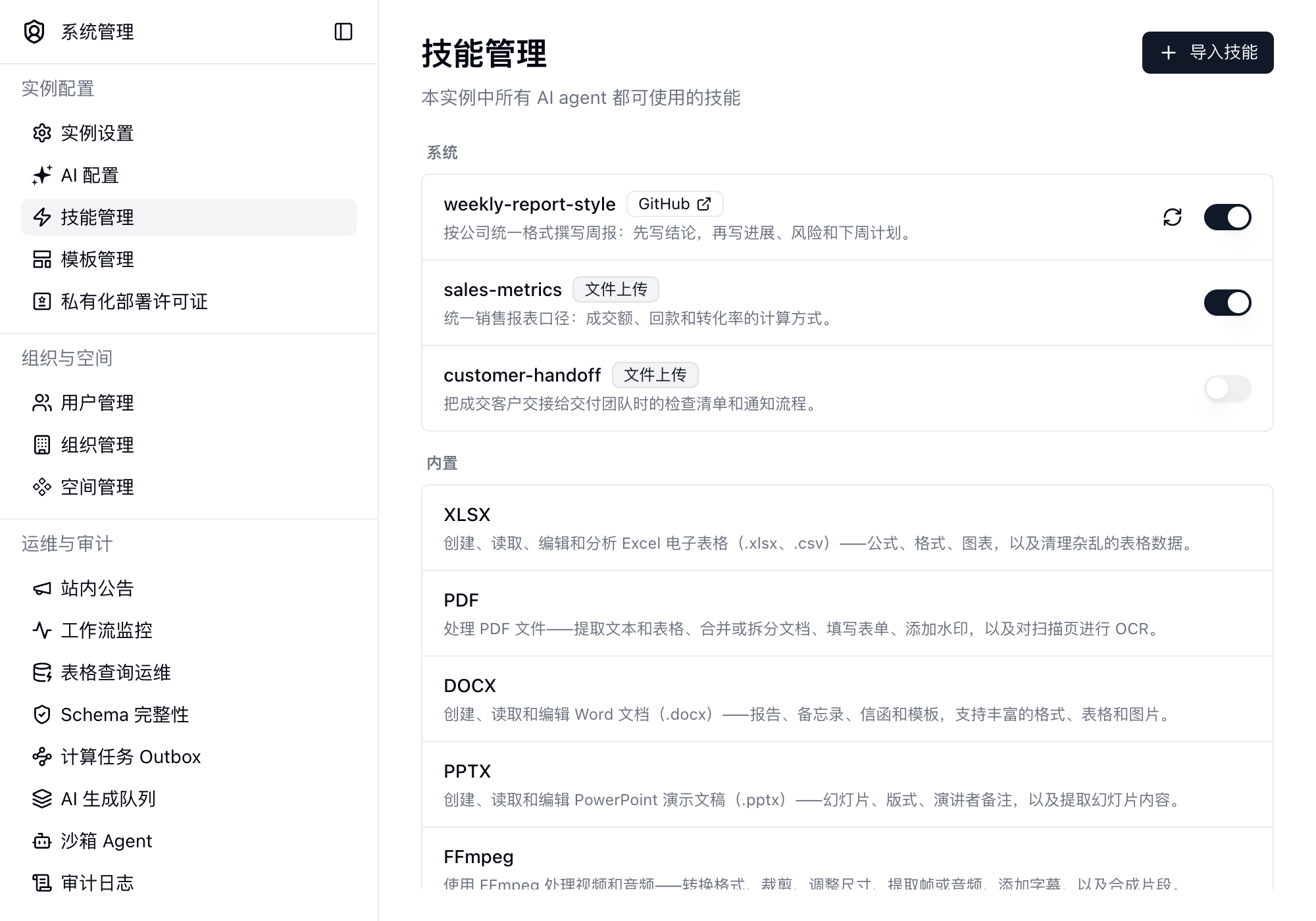Screen dimensions: 1316x921
Task: Click the FFmpeg skill name
Action: (478, 857)
